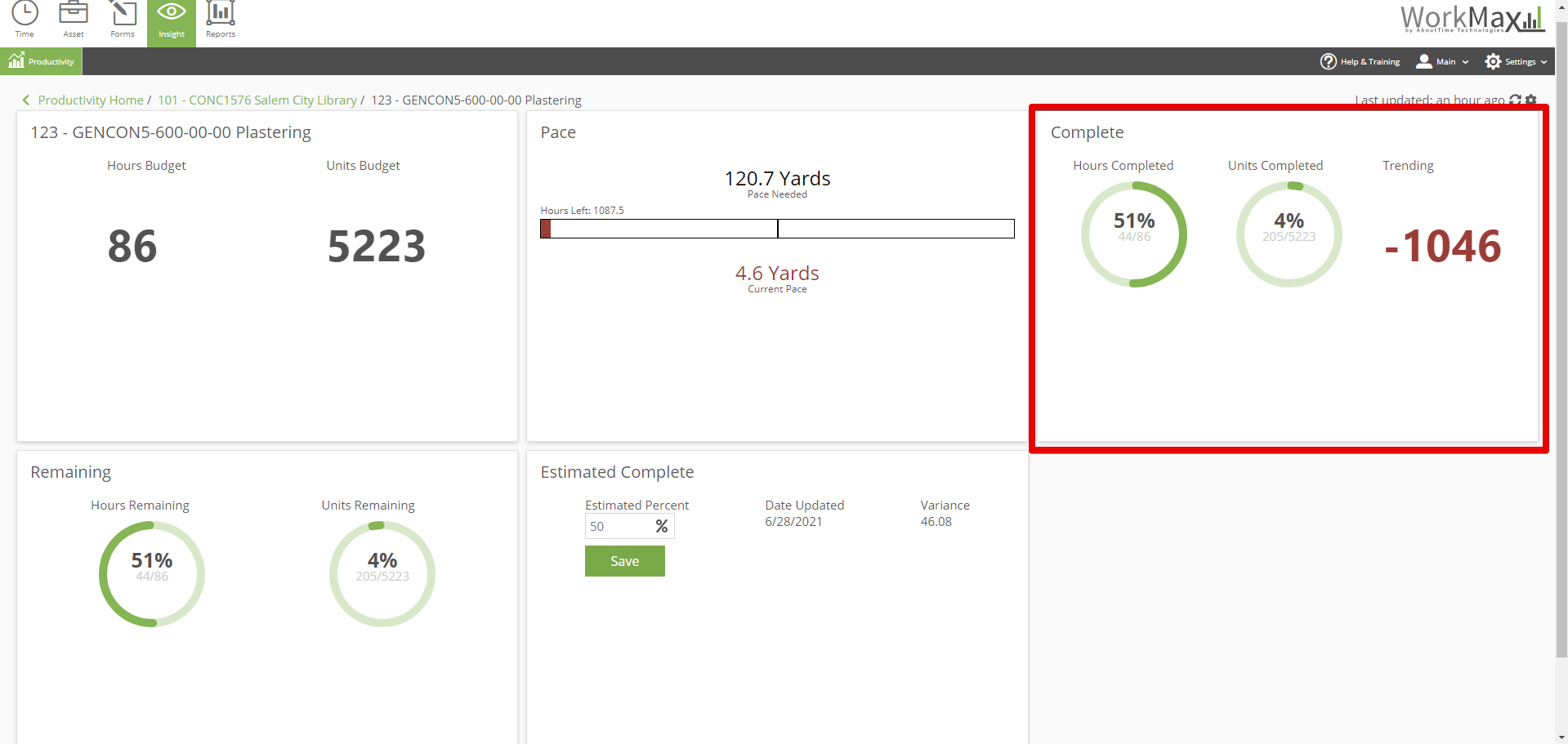
Task: Click the Hours Left: 1087.5 label
Action: click(x=582, y=211)
